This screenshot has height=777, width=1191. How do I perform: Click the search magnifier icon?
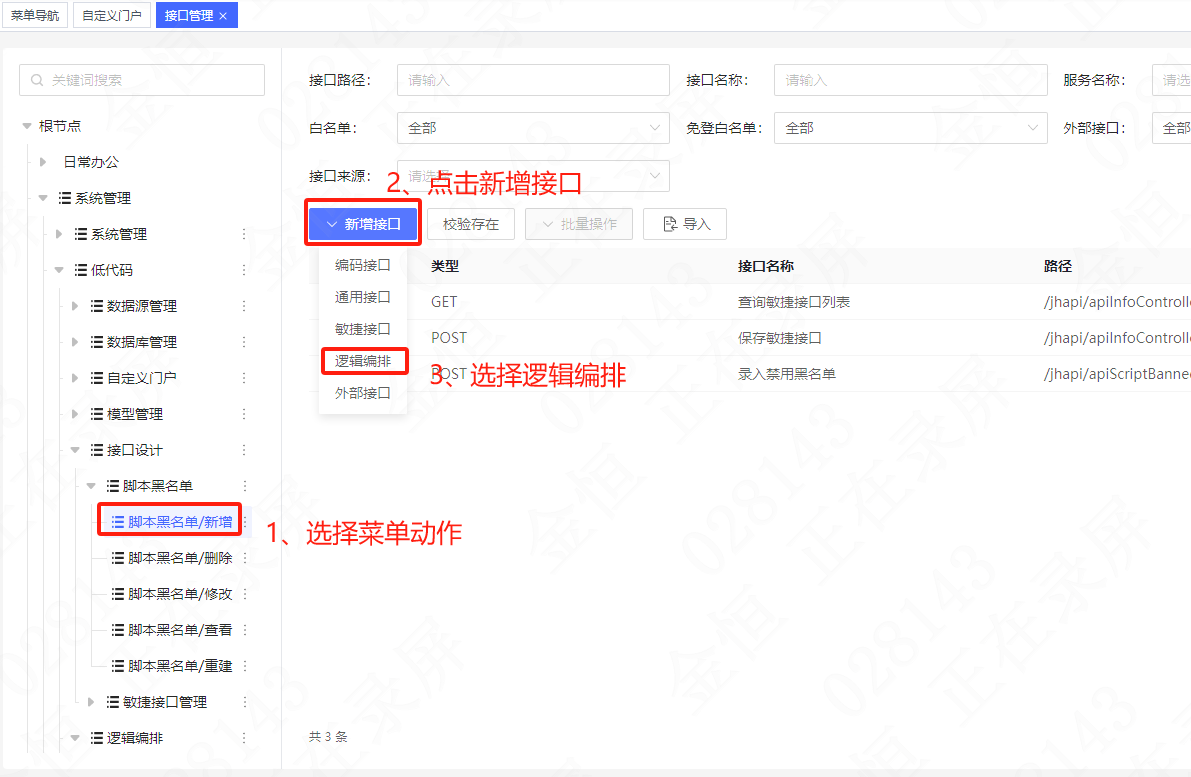coord(36,80)
